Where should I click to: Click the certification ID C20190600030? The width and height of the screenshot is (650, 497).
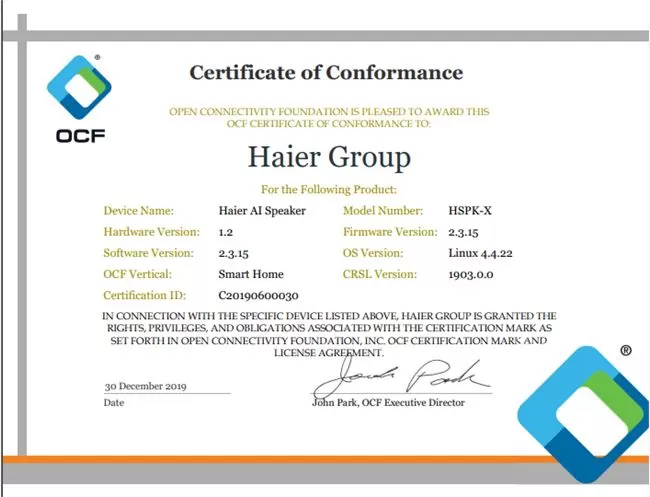tap(259, 296)
